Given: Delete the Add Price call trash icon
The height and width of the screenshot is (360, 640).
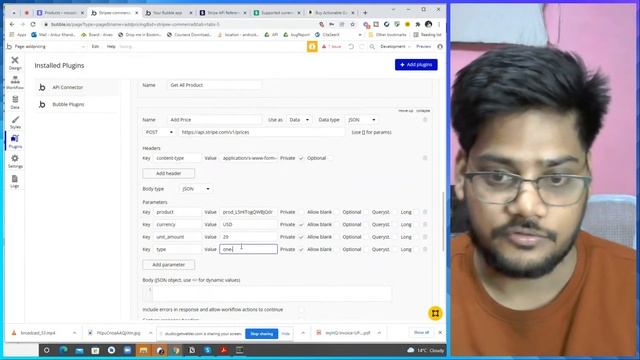Looking at the screenshot, I should click(425, 120).
